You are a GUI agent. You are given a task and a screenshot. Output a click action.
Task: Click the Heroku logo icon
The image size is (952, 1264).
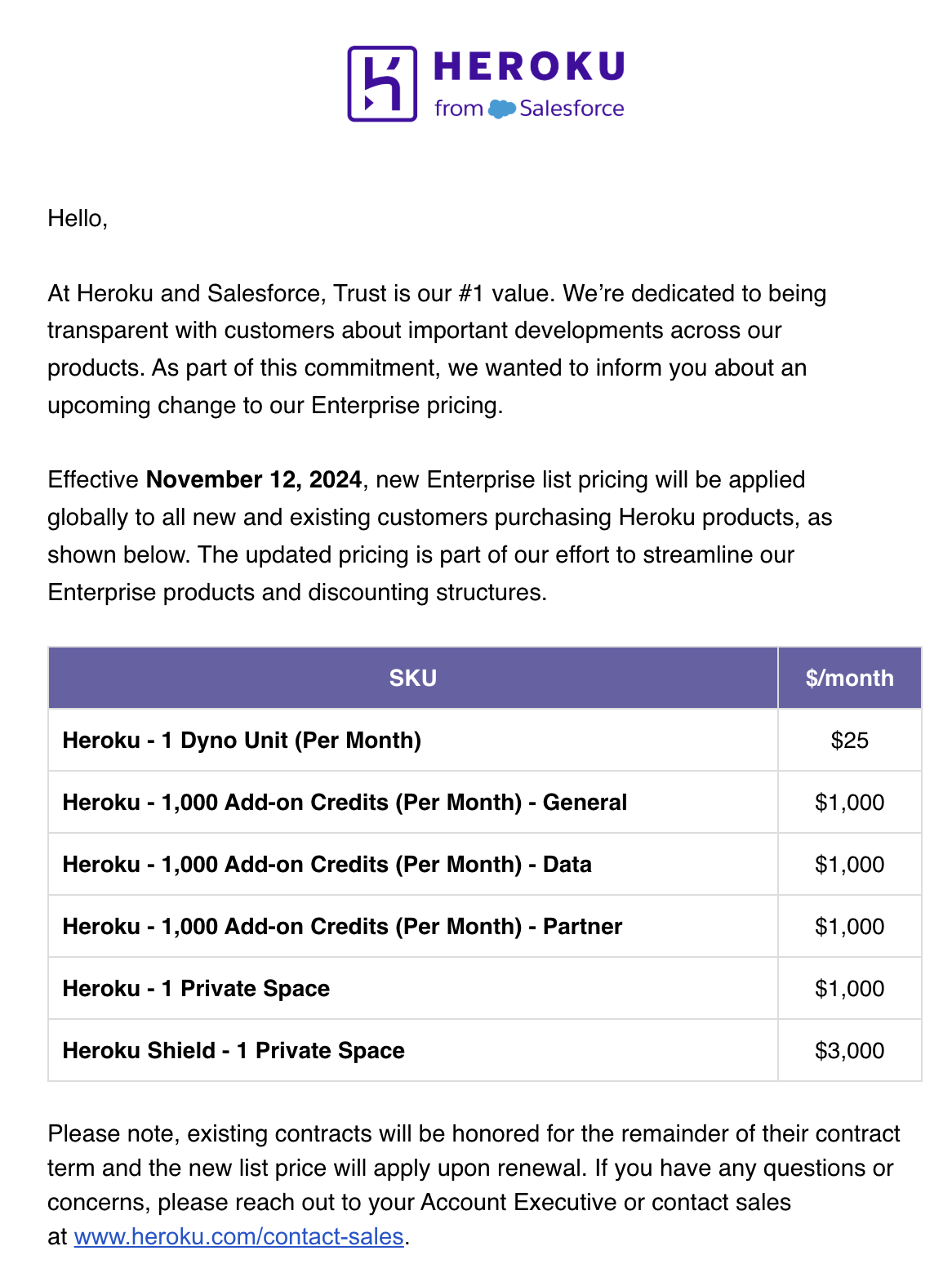[382, 83]
